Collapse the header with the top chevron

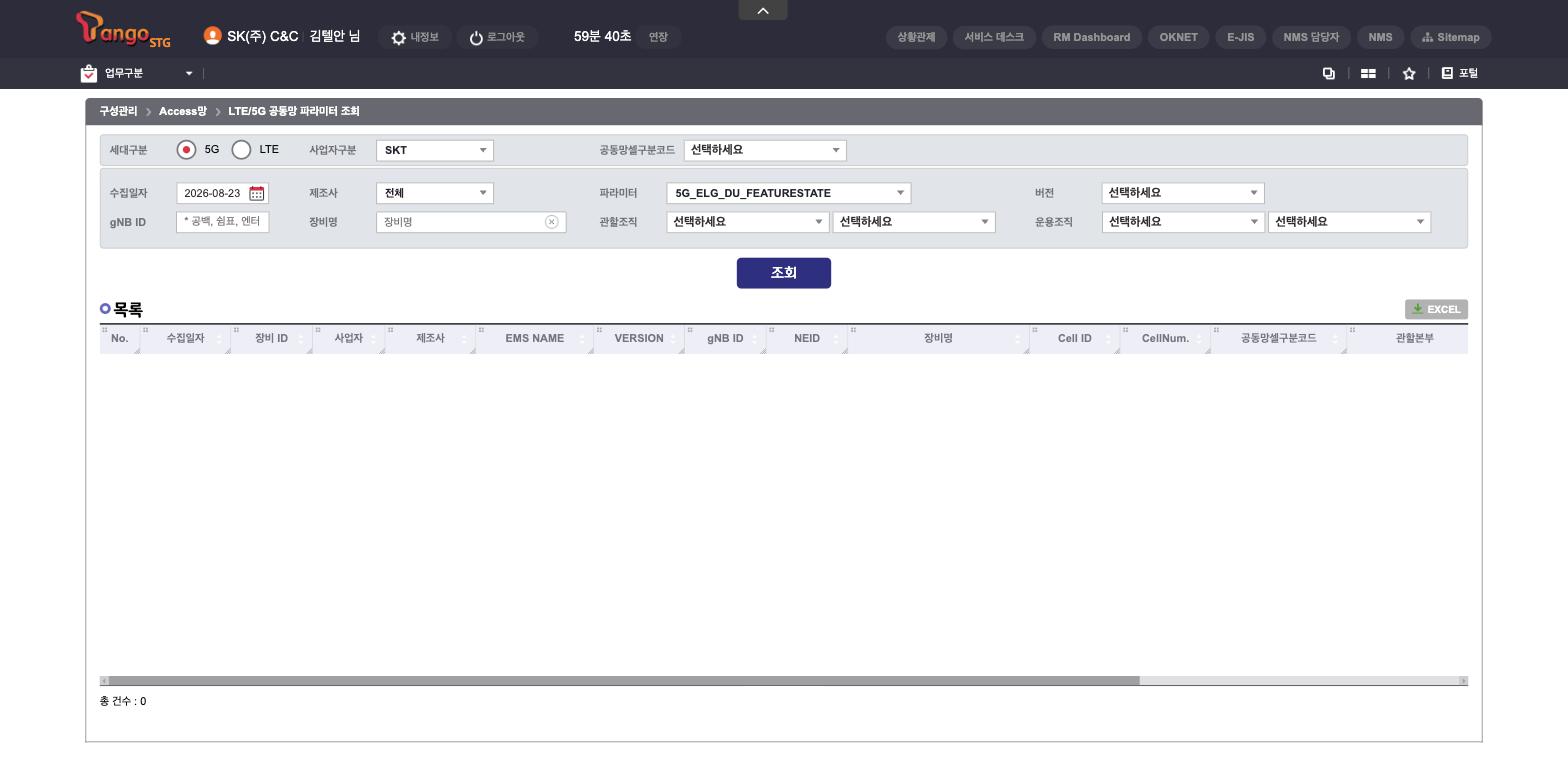pyautogui.click(x=763, y=10)
